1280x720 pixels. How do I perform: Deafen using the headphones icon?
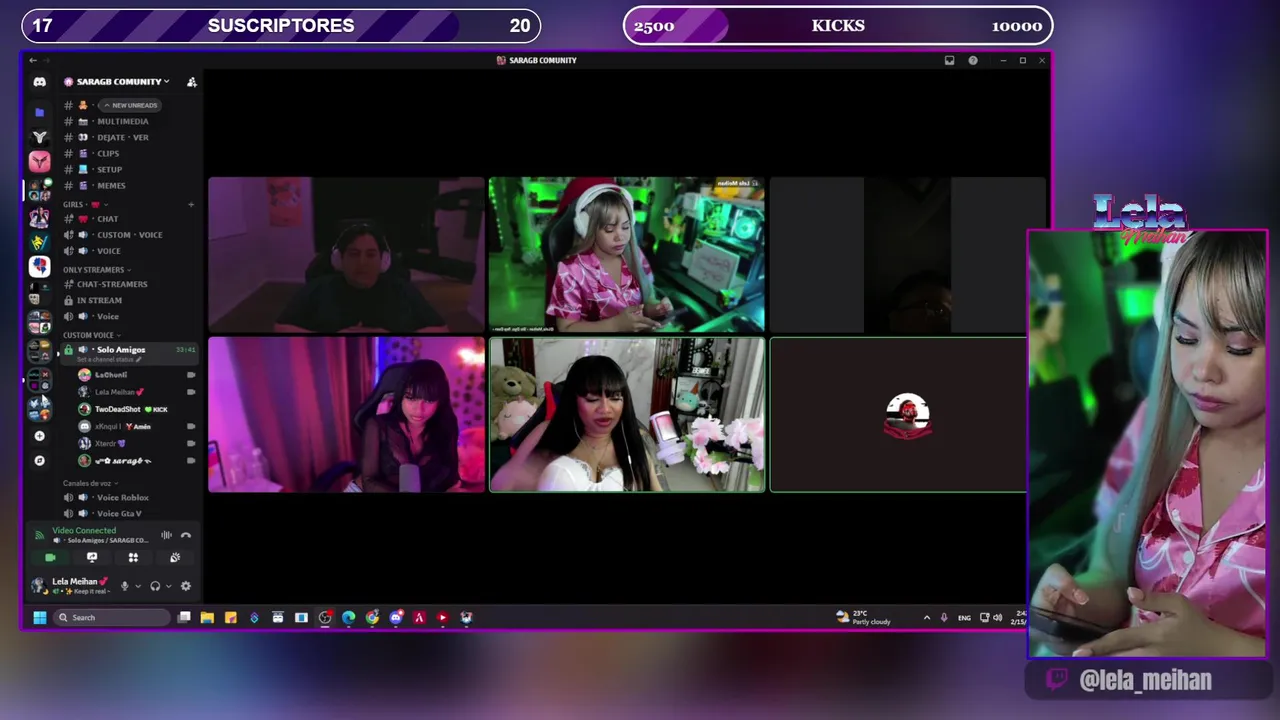[155, 586]
